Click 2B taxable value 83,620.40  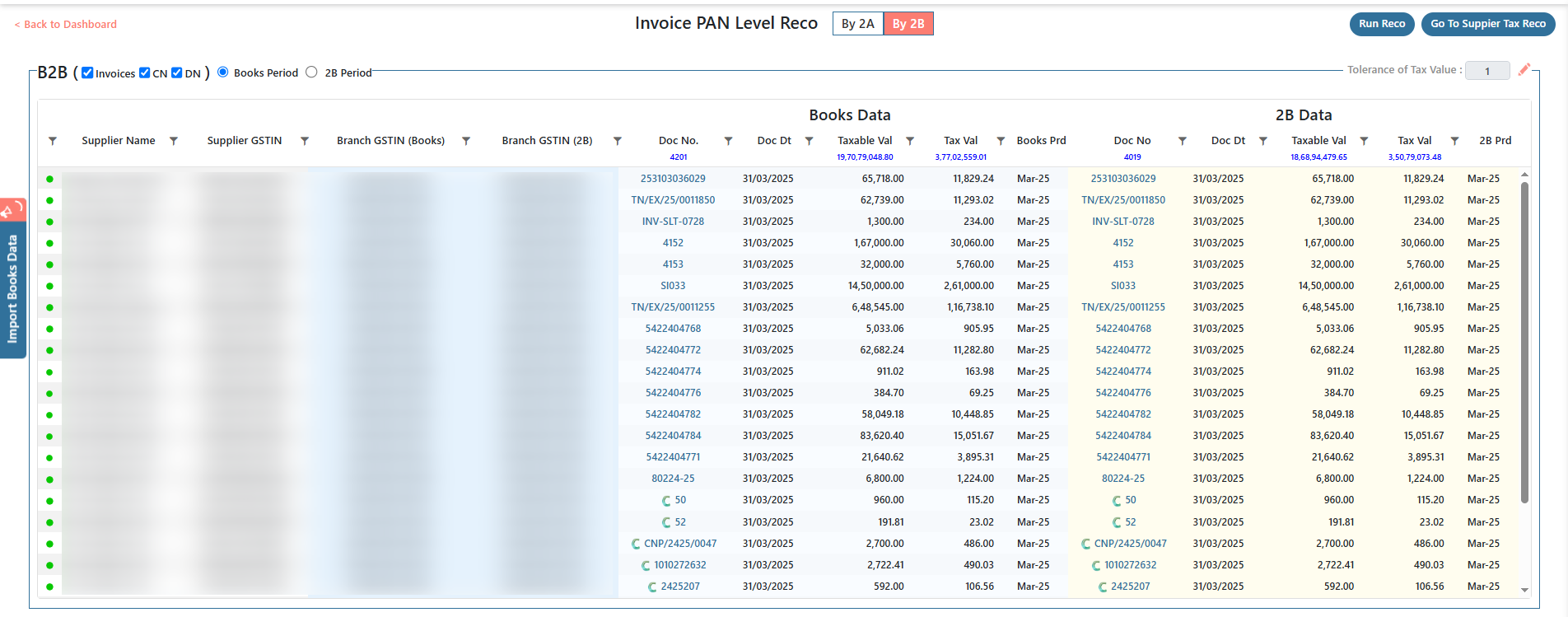coord(1332,436)
